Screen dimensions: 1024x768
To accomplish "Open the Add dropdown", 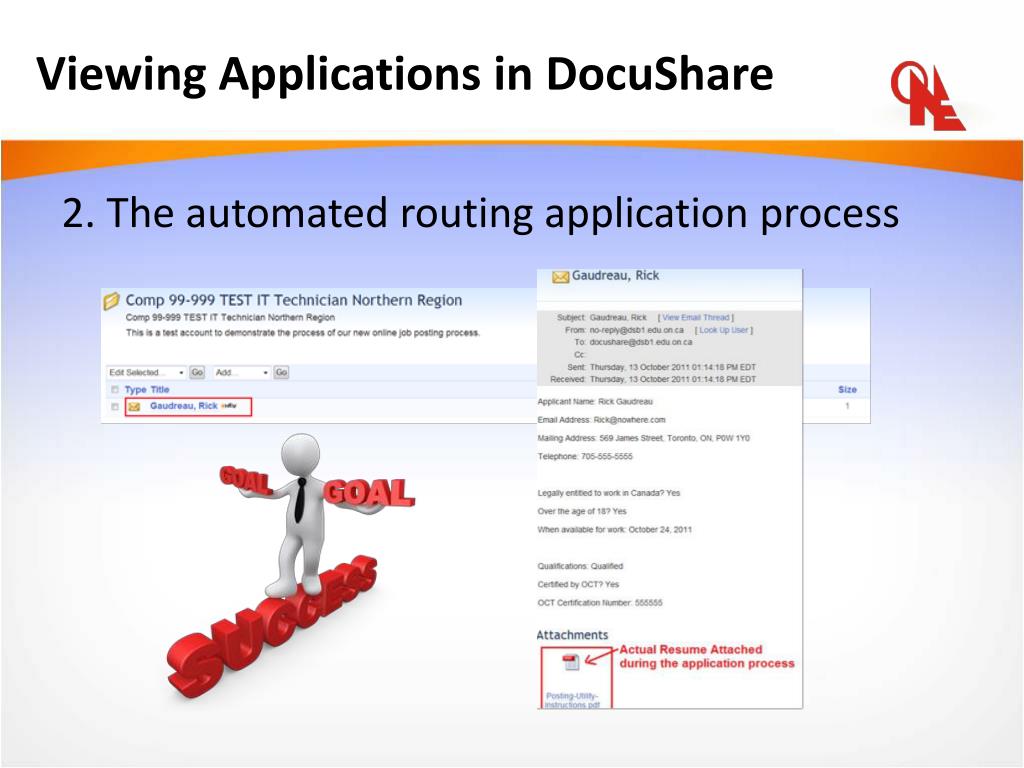I will 241,372.
